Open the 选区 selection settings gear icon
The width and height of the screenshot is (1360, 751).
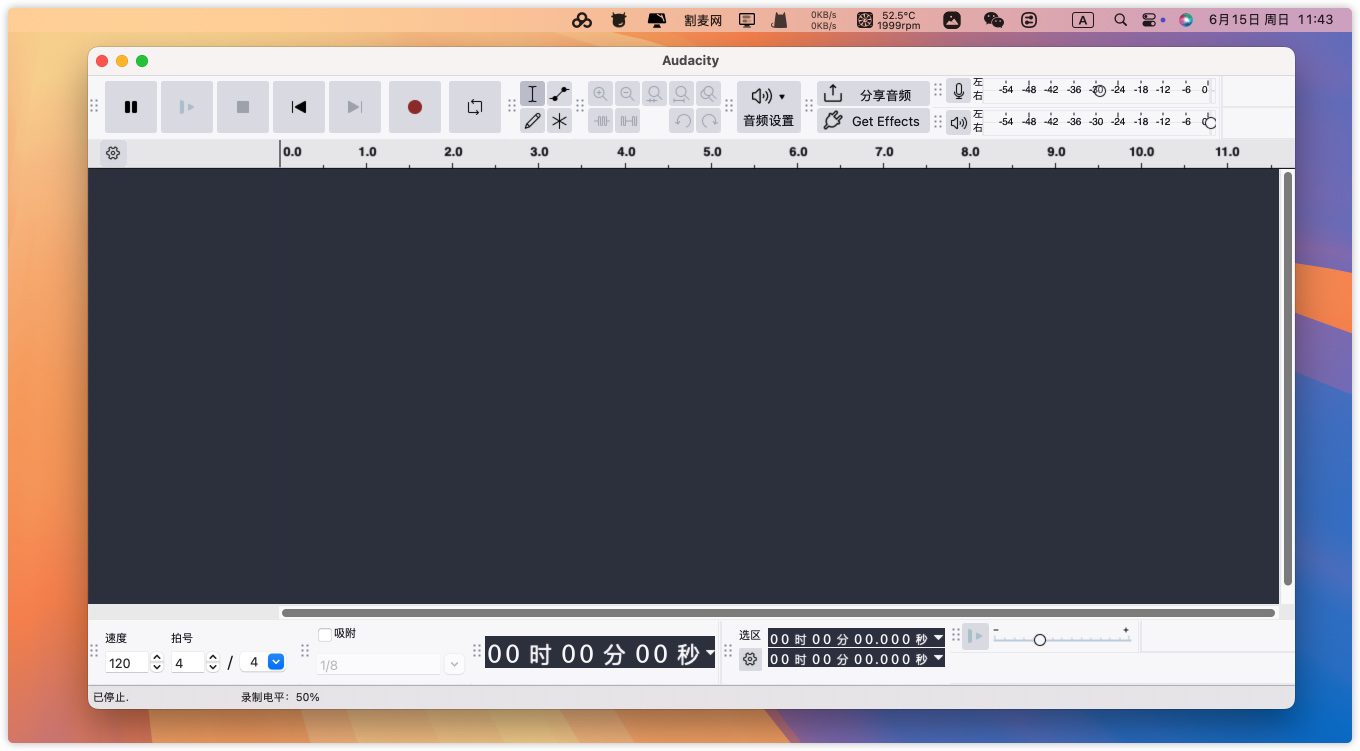pos(750,659)
